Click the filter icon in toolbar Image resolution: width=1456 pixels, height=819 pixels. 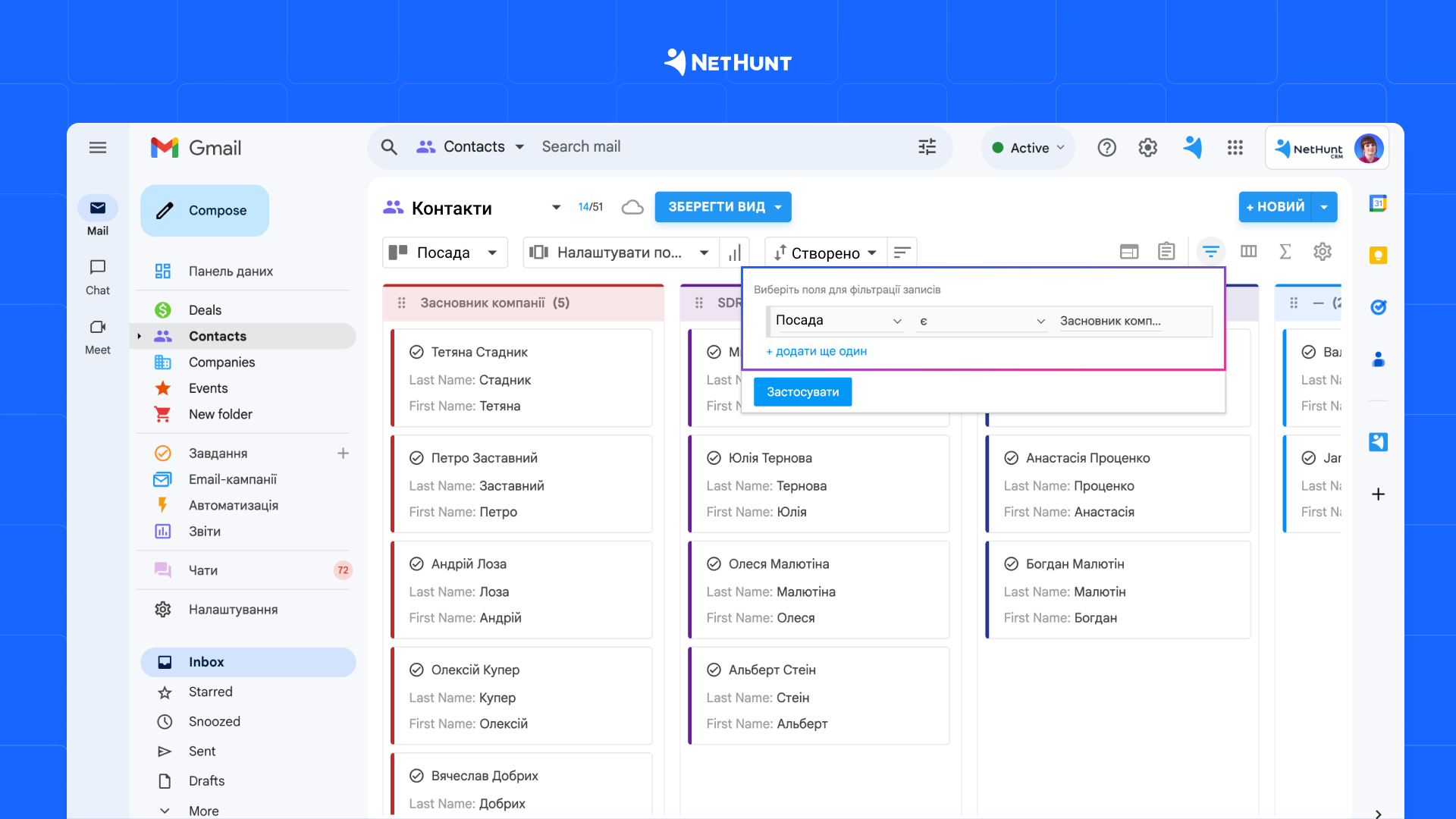pos(1210,252)
